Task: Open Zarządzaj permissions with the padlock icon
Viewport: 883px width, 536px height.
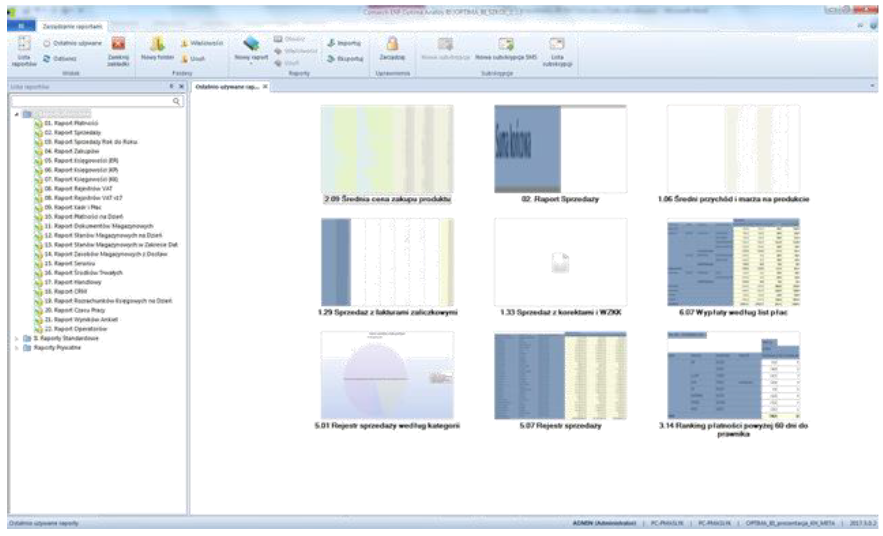Action: (392, 48)
